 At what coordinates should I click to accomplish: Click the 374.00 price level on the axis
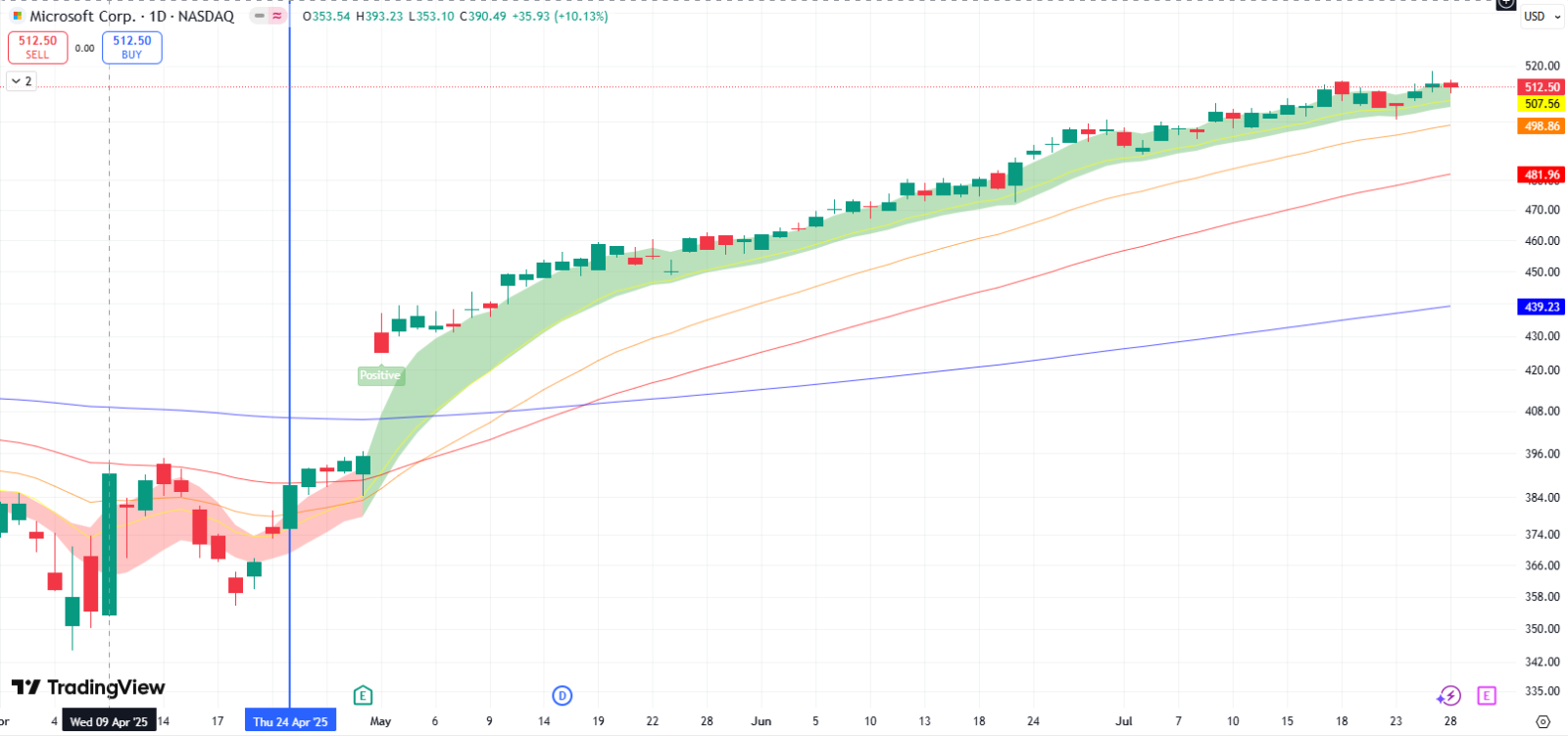[1542, 534]
